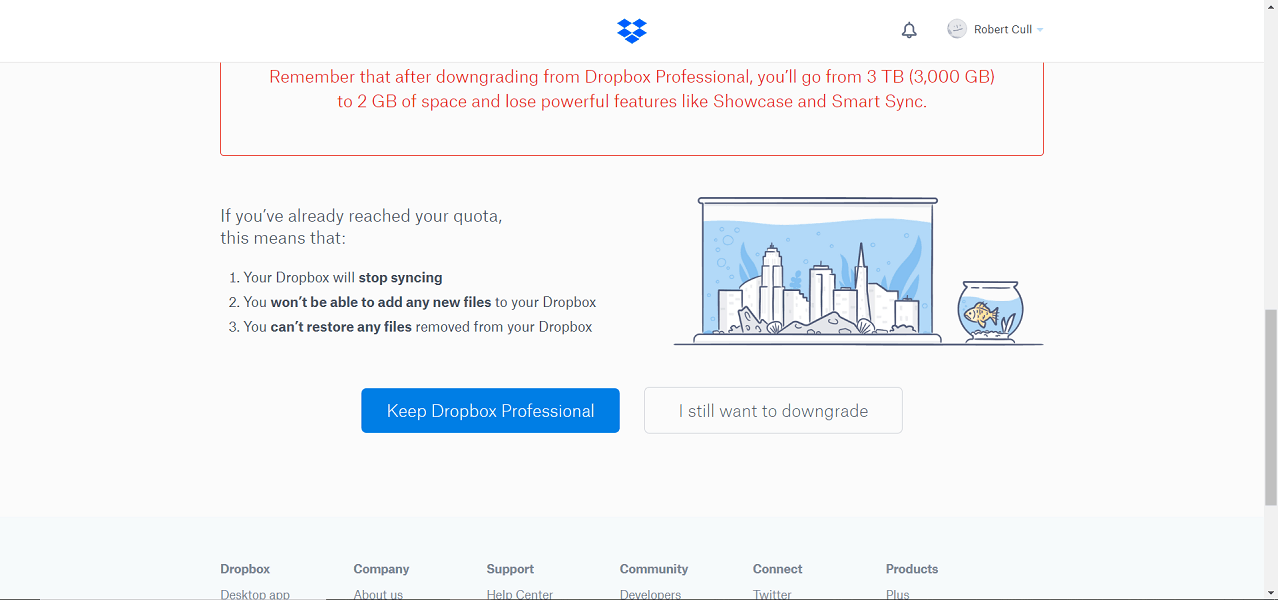This screenshot has height=600, width=1278.
Task: Click the "Community" footer heading
Action: pyautogui.click(x=653, y=568)
